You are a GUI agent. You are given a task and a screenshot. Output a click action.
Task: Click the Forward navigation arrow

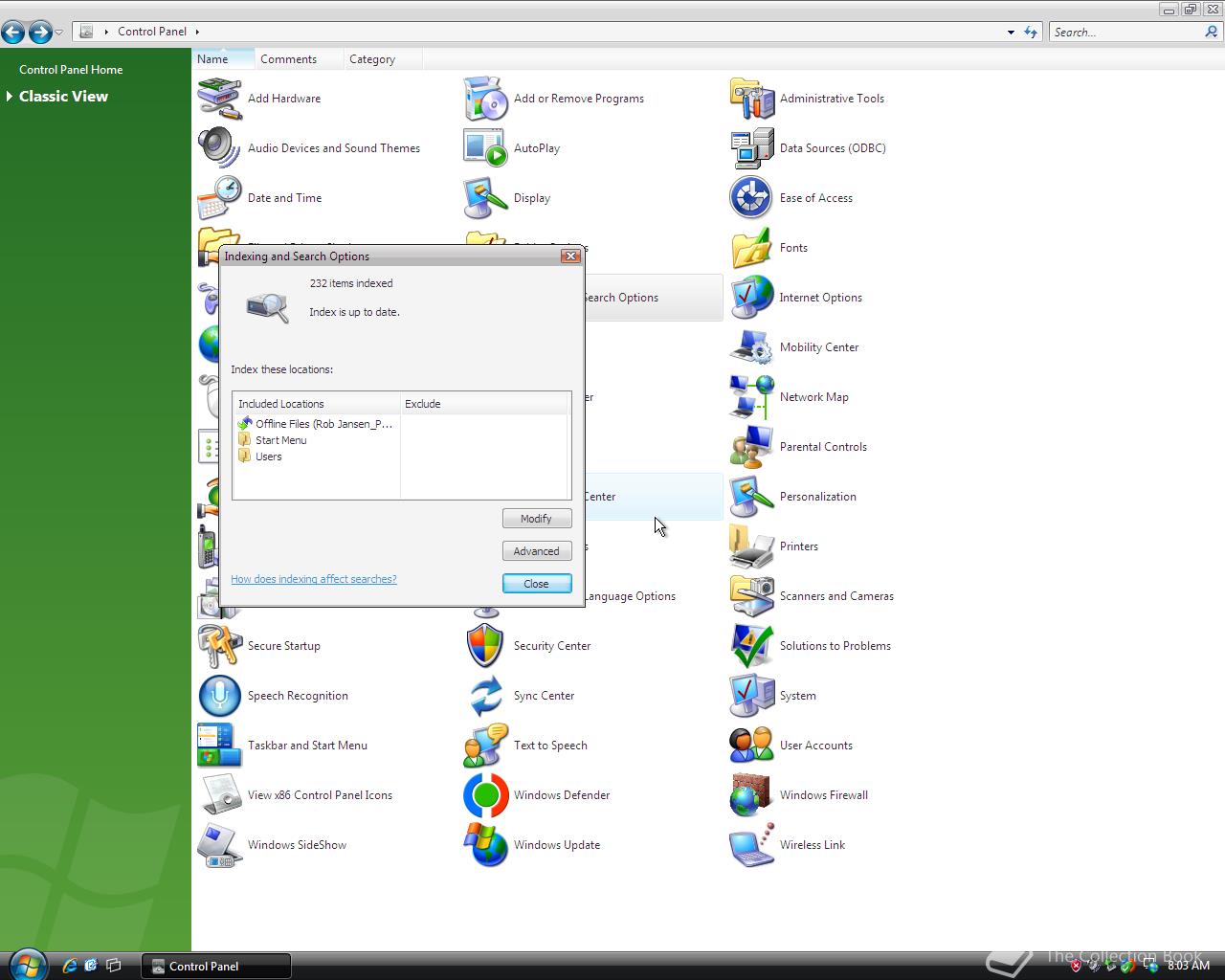tap(39, 32)
